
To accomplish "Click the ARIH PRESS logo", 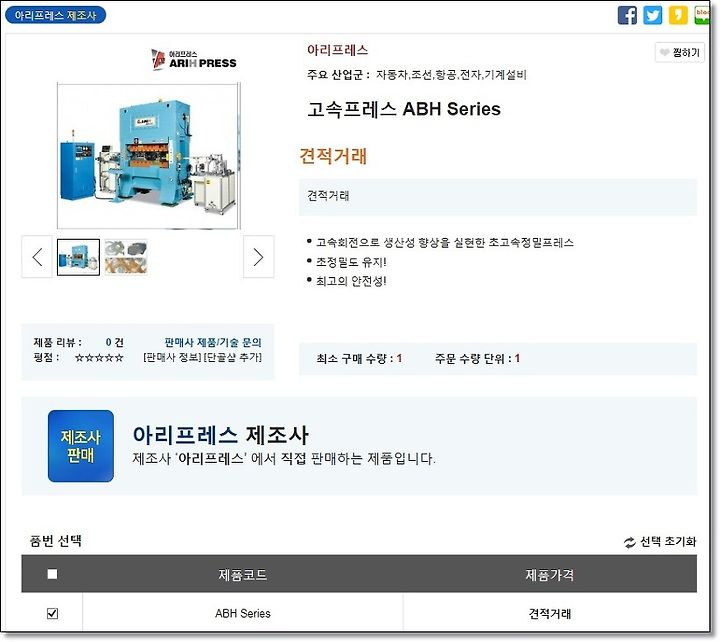I will (x=194, y=60).
